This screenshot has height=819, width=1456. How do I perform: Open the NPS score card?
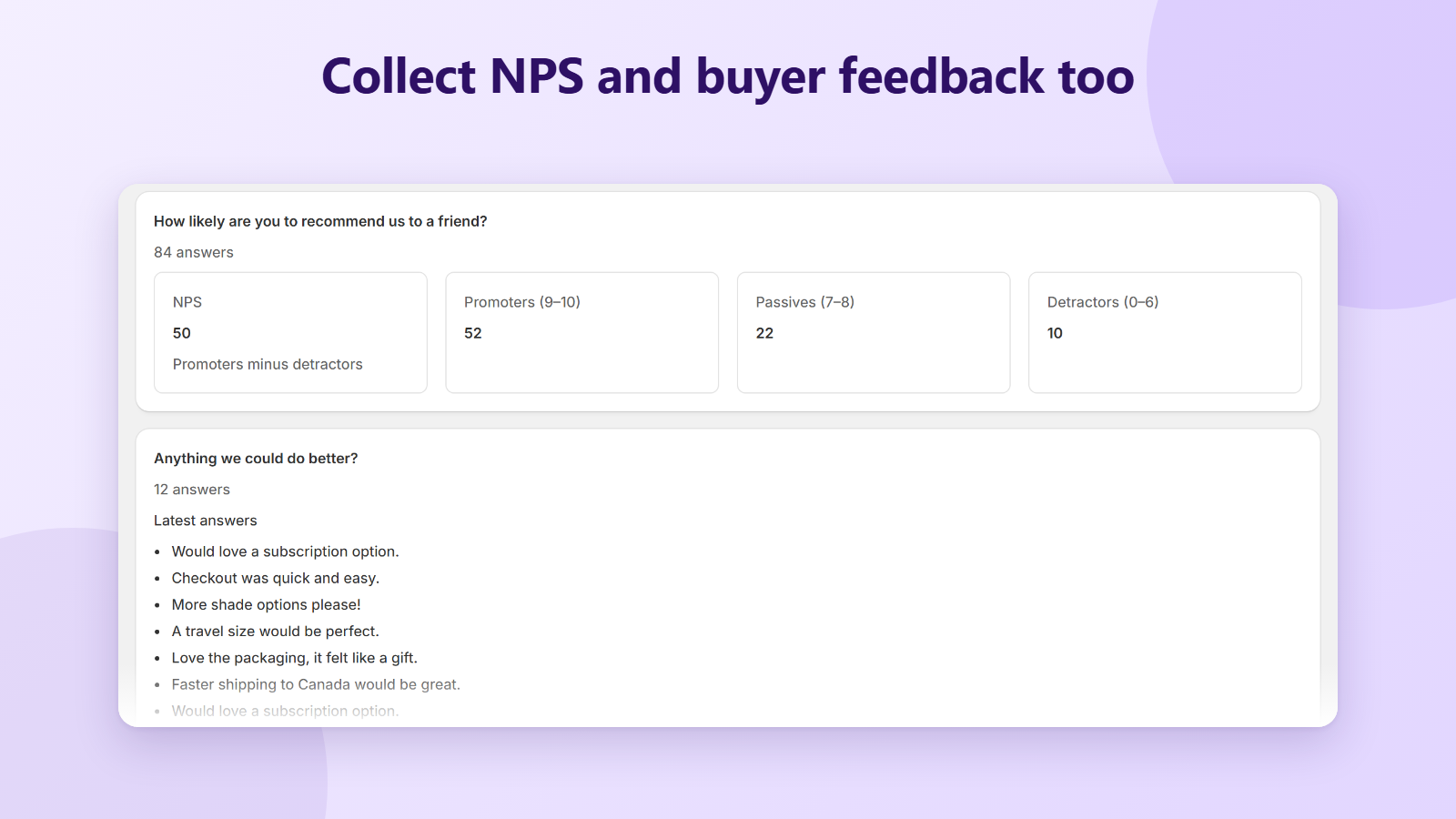(290, 332)
